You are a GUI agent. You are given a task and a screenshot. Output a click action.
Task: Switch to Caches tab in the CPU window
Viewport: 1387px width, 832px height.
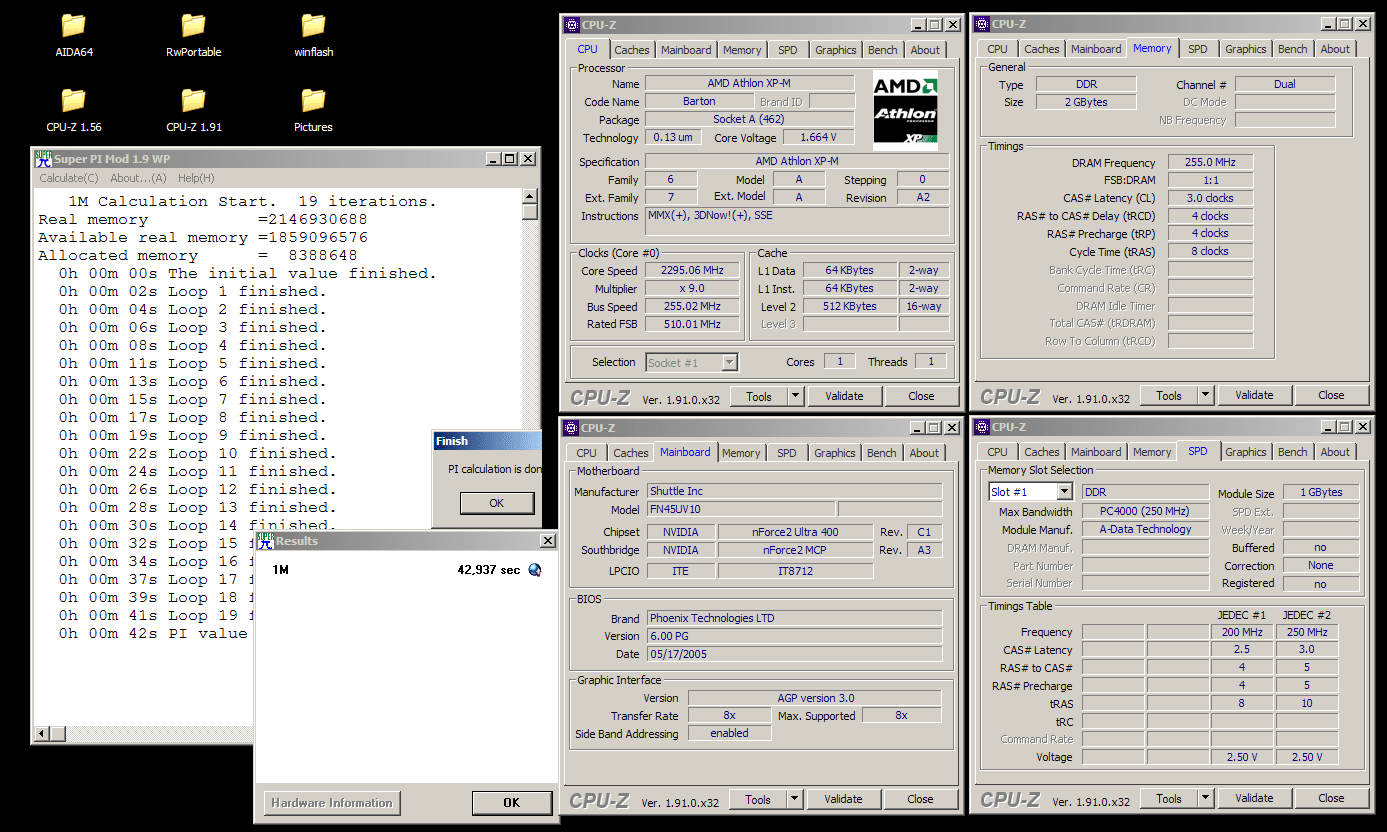pos(632,50)
